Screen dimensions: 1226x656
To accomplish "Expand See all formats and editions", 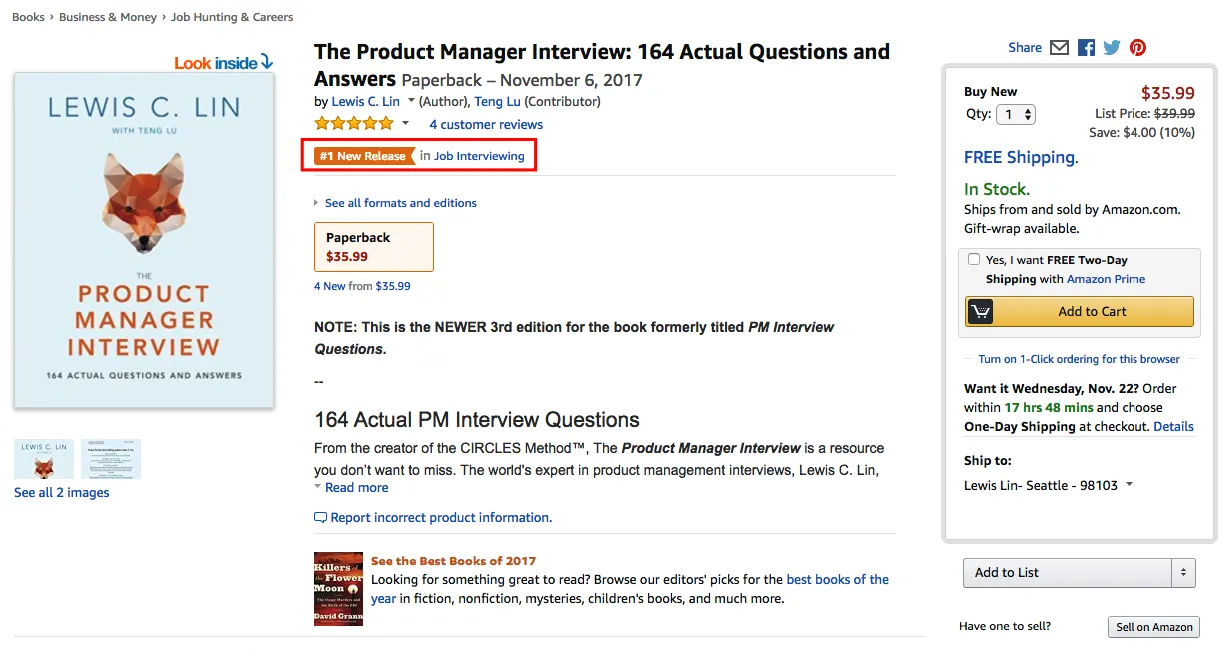I will tap(400, 203).
